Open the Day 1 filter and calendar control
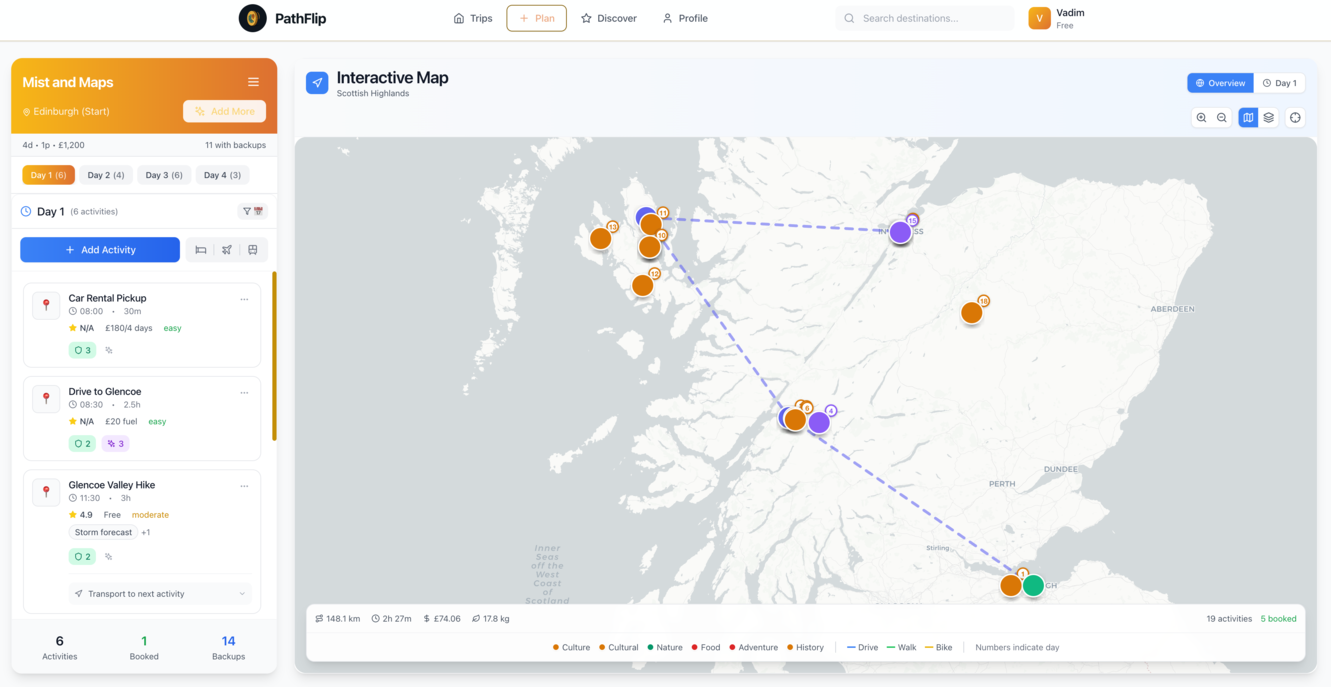1331x687 pixels. [253, 211]
